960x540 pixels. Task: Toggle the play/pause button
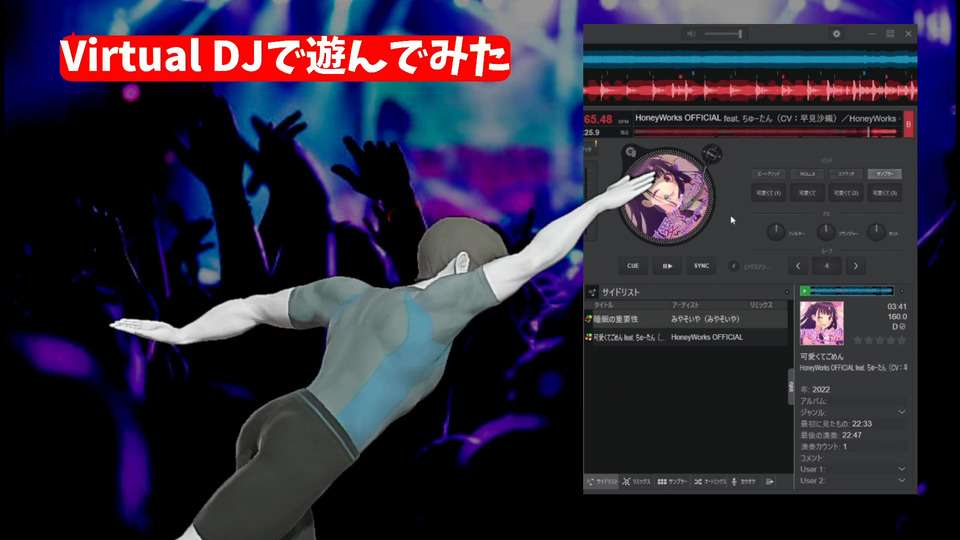coord(667,266)
